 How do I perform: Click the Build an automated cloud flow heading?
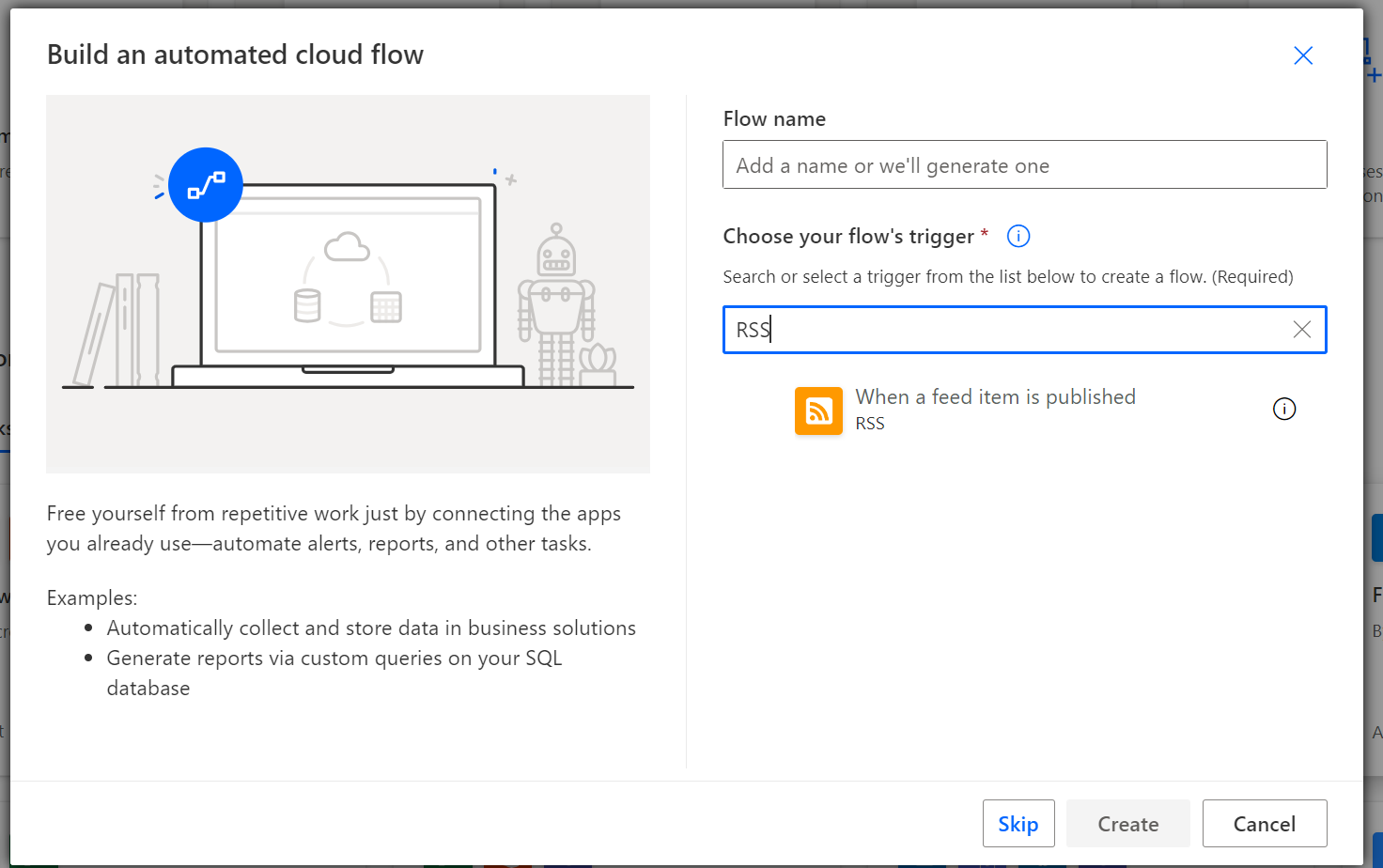(x=235, y=54)
